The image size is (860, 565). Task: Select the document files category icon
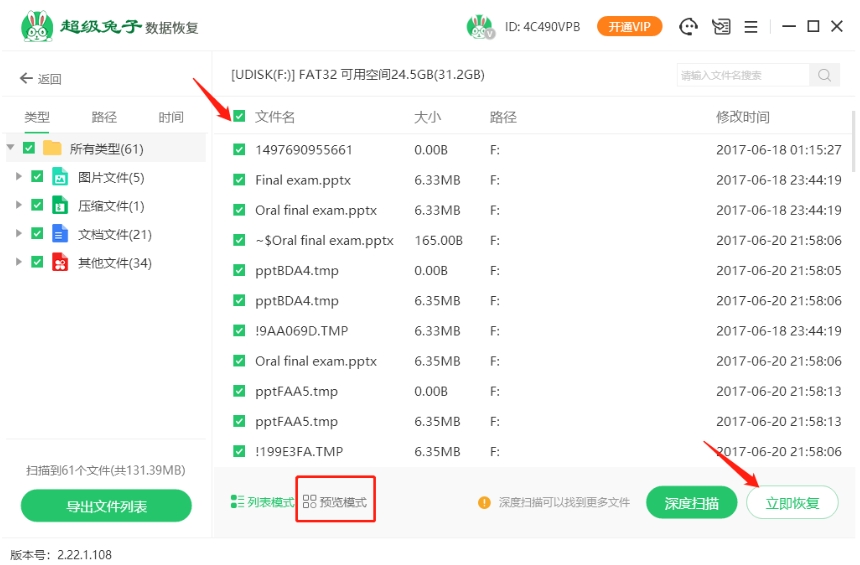tap(61, 234)
